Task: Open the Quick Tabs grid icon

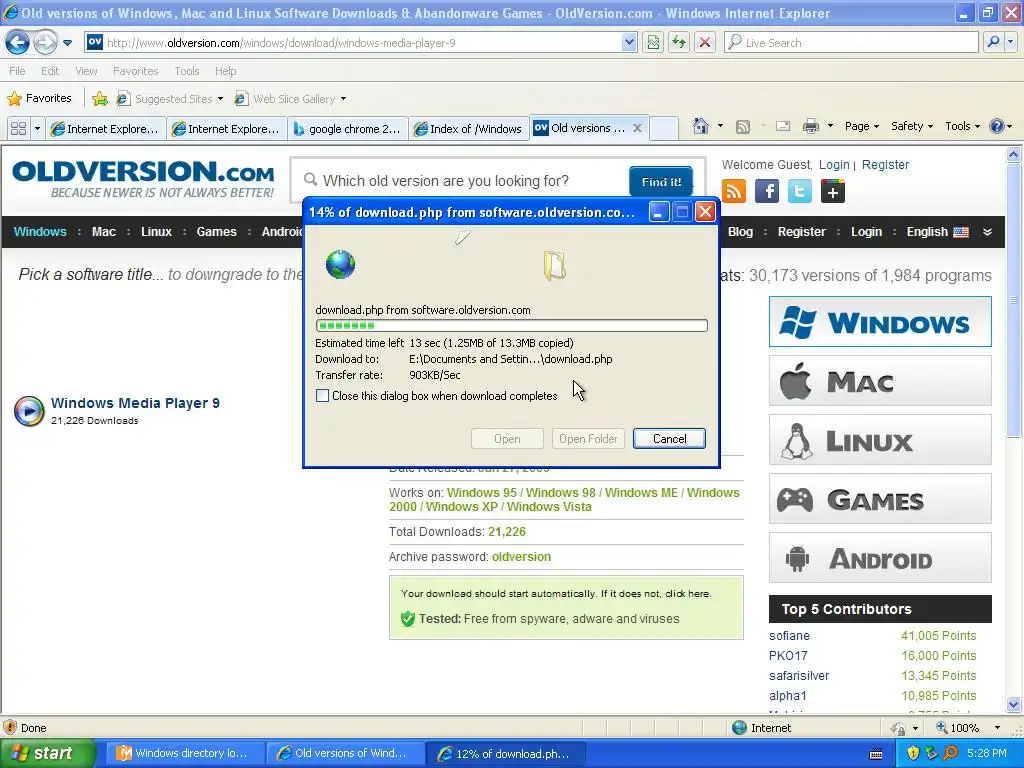Action: [18, 129]
